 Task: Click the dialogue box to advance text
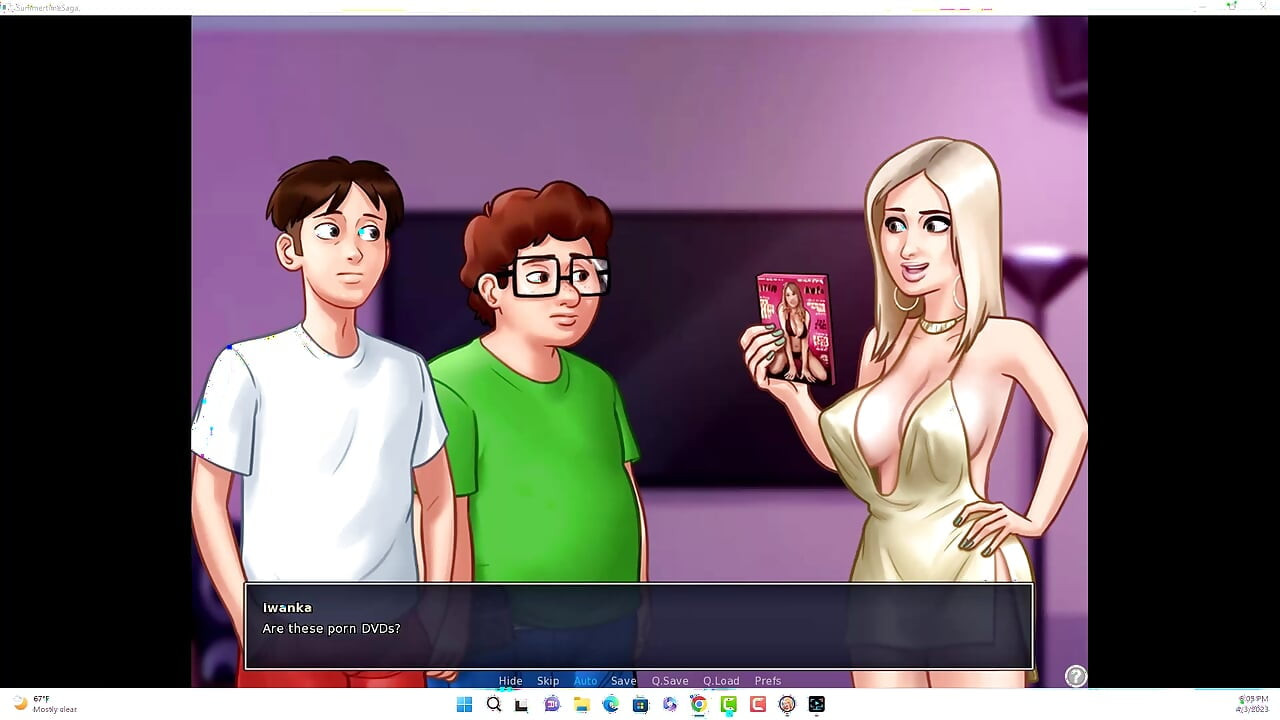pos(639,626)
